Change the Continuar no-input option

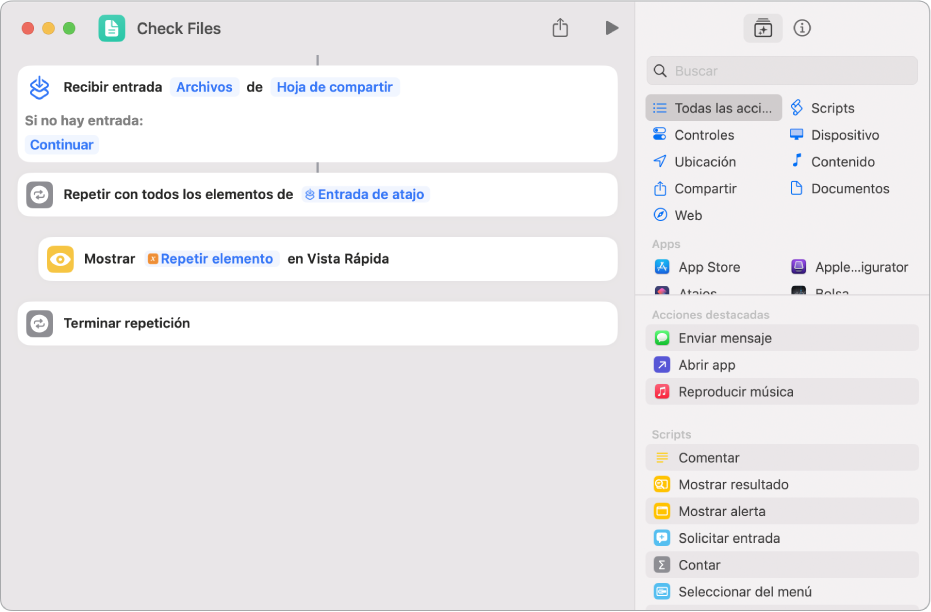pos(62,145)
